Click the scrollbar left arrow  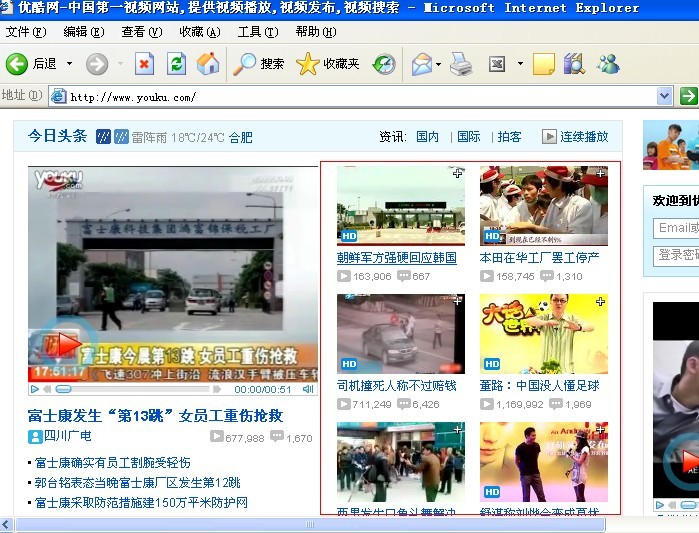pyautogui.click(x=7, y=525)
